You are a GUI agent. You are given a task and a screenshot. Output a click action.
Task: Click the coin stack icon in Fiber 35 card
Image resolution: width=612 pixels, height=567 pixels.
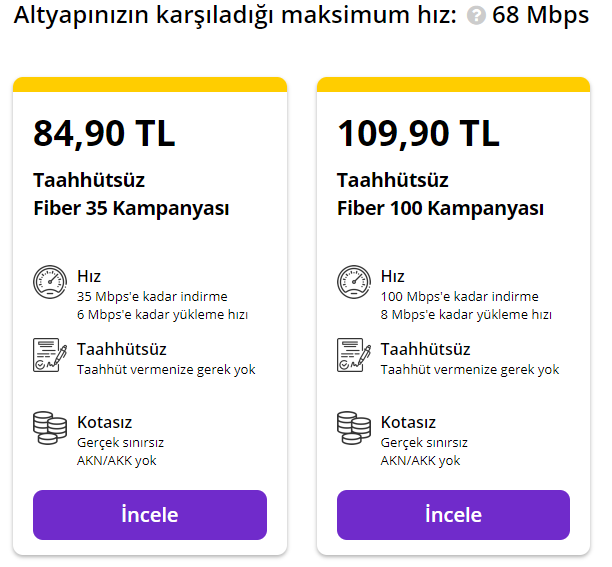(49, 426)
